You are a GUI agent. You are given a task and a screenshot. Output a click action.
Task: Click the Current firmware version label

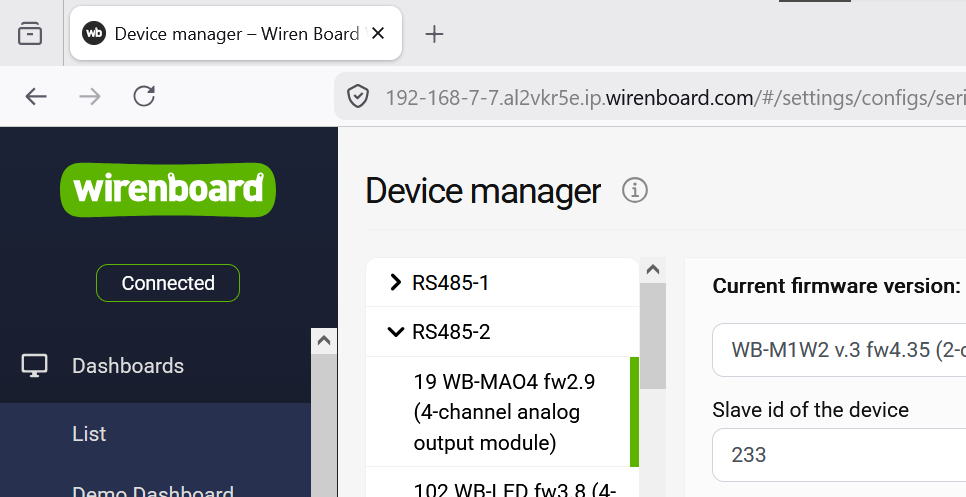pyautogui.click(x=836, y=286)
